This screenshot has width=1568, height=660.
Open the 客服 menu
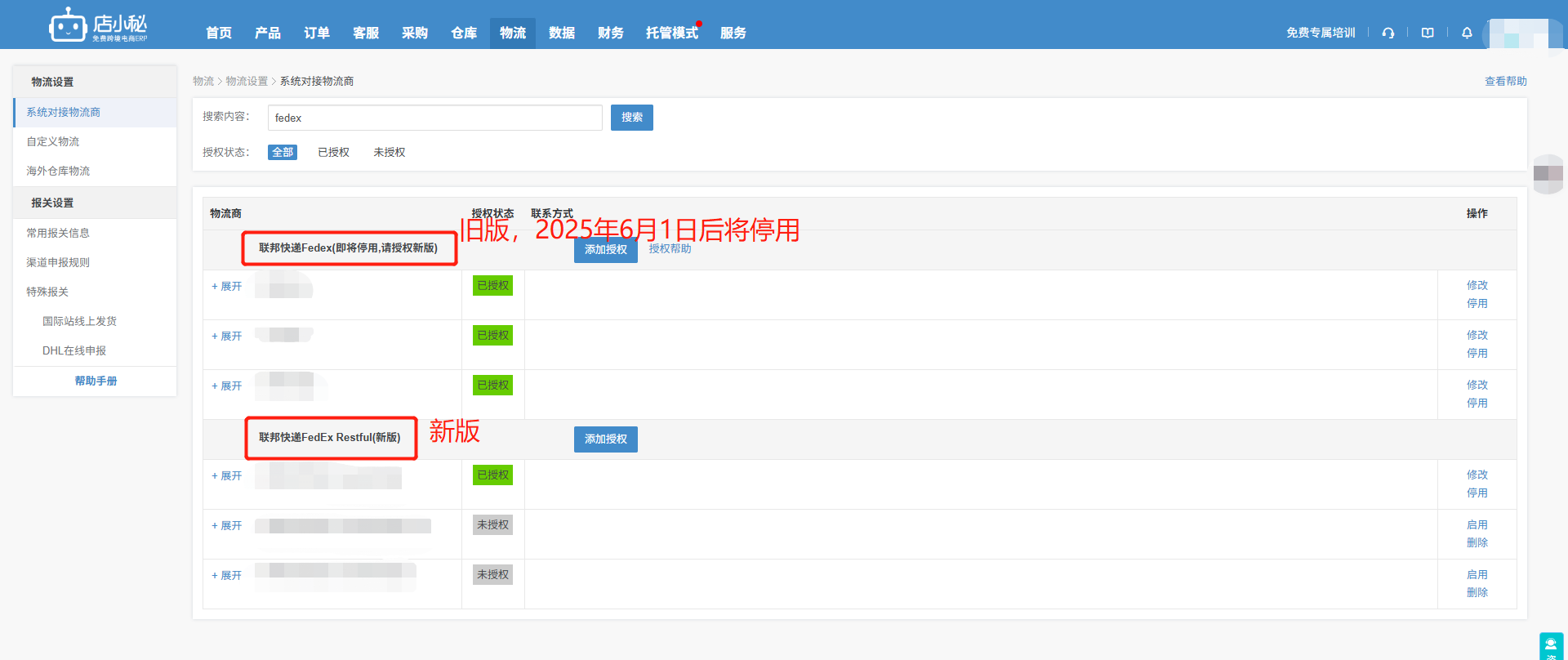[366, 33]
